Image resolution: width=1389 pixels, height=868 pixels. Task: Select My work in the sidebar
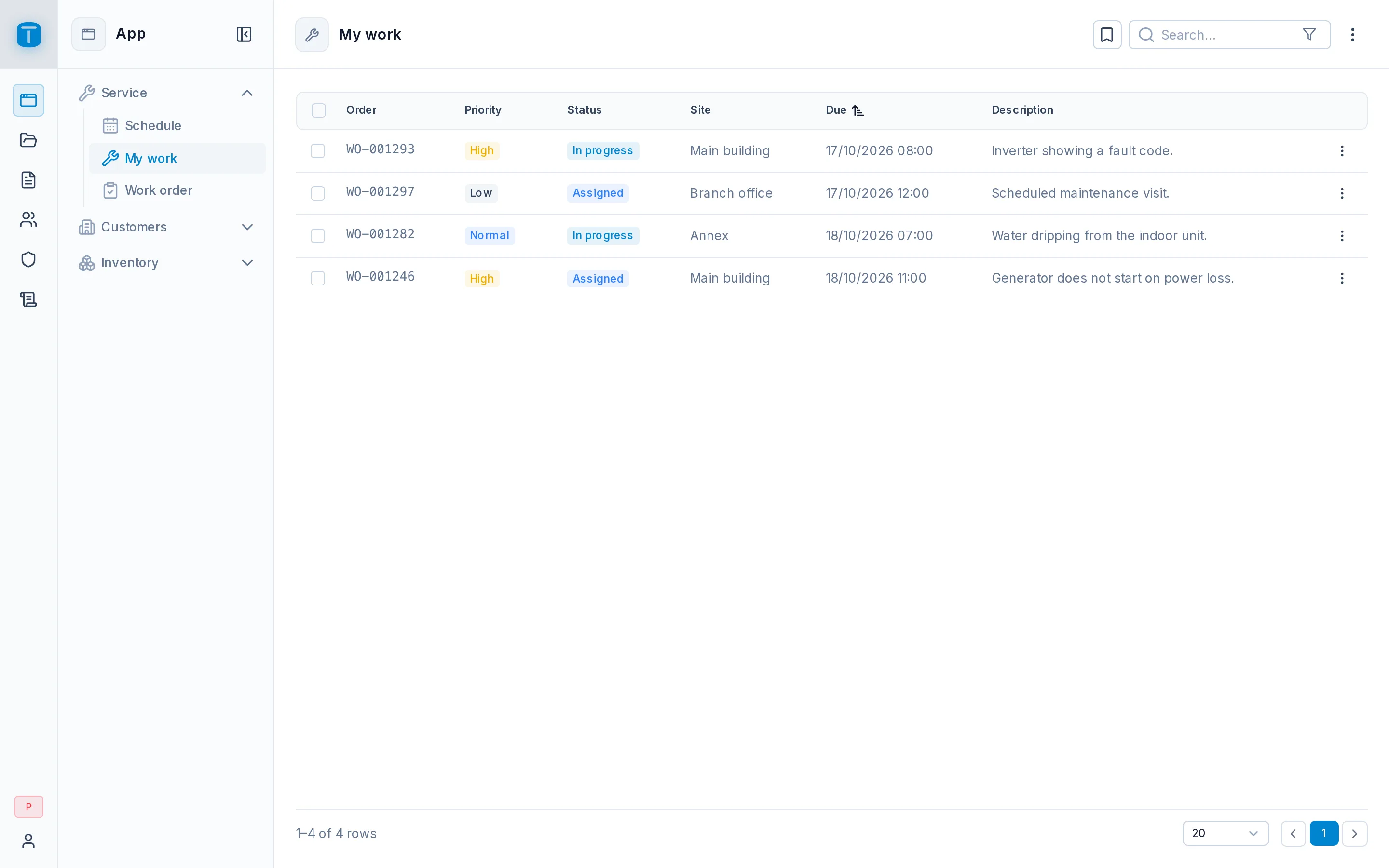pos(177,159)
